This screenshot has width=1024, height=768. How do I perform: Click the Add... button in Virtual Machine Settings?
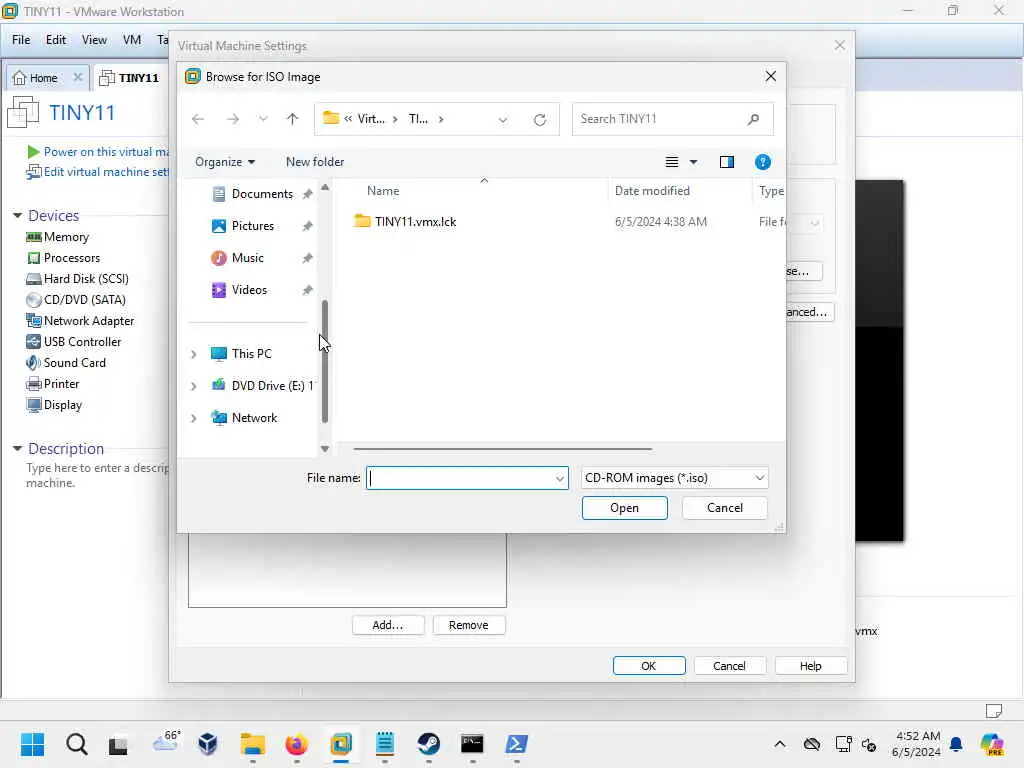388,625
